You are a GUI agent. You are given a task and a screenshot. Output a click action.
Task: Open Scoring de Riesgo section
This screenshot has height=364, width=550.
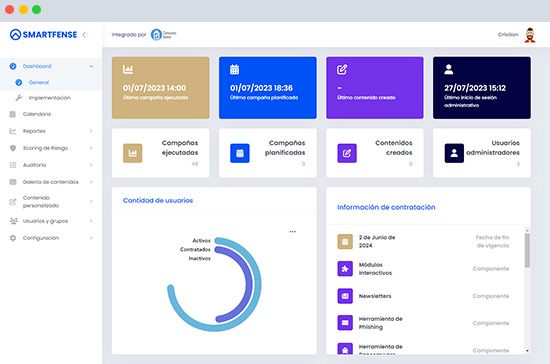[51, 148]
